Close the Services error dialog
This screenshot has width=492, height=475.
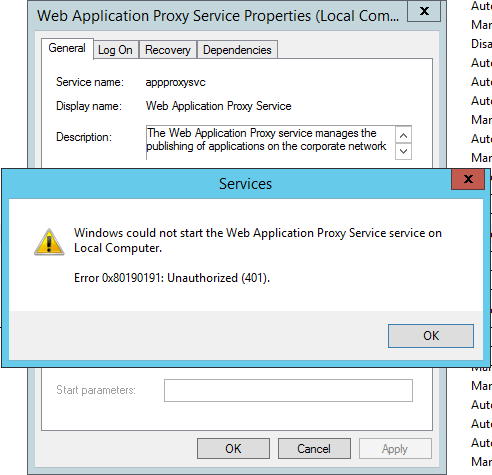pyautogui.click(x=468, y=179)
